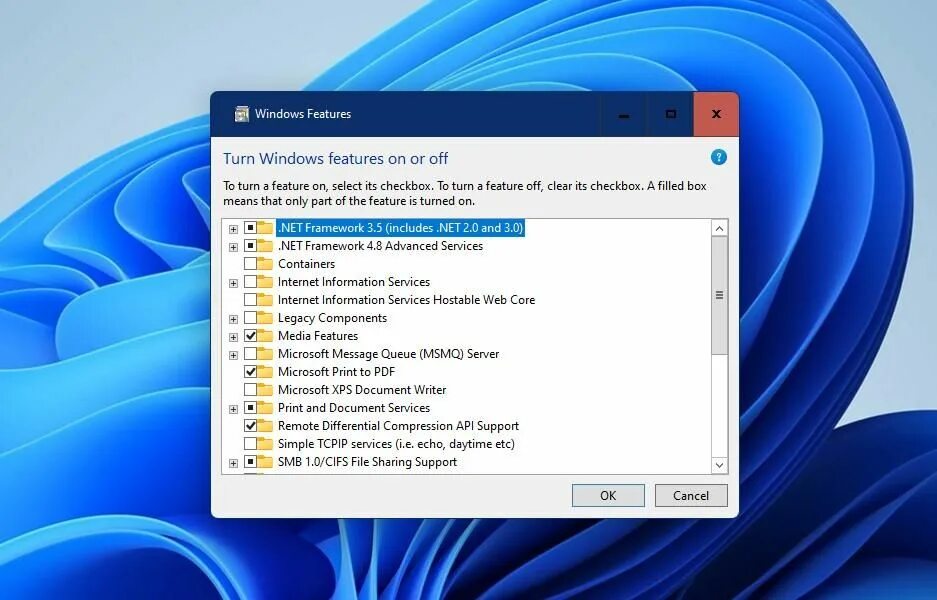Uncheck the Media Features checkbox

pyautogui.click(x=250, y=336)
